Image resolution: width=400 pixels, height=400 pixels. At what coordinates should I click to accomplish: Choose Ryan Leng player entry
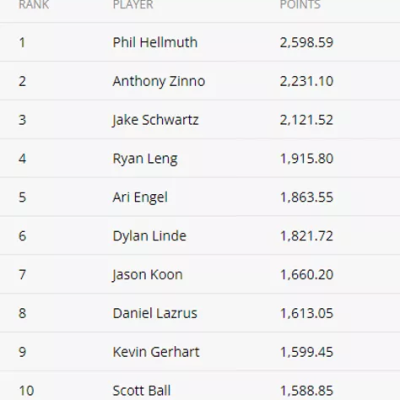pos(145,159)
